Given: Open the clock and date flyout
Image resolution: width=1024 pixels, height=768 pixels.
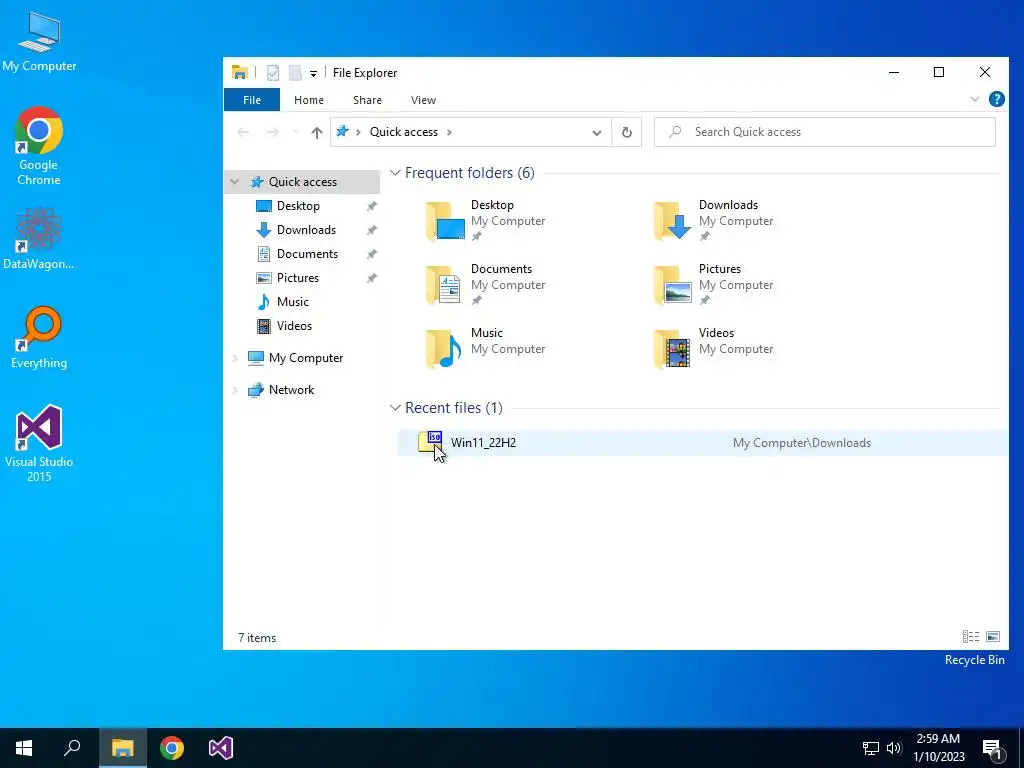Looking at the screenshot, I should [938, 748].
